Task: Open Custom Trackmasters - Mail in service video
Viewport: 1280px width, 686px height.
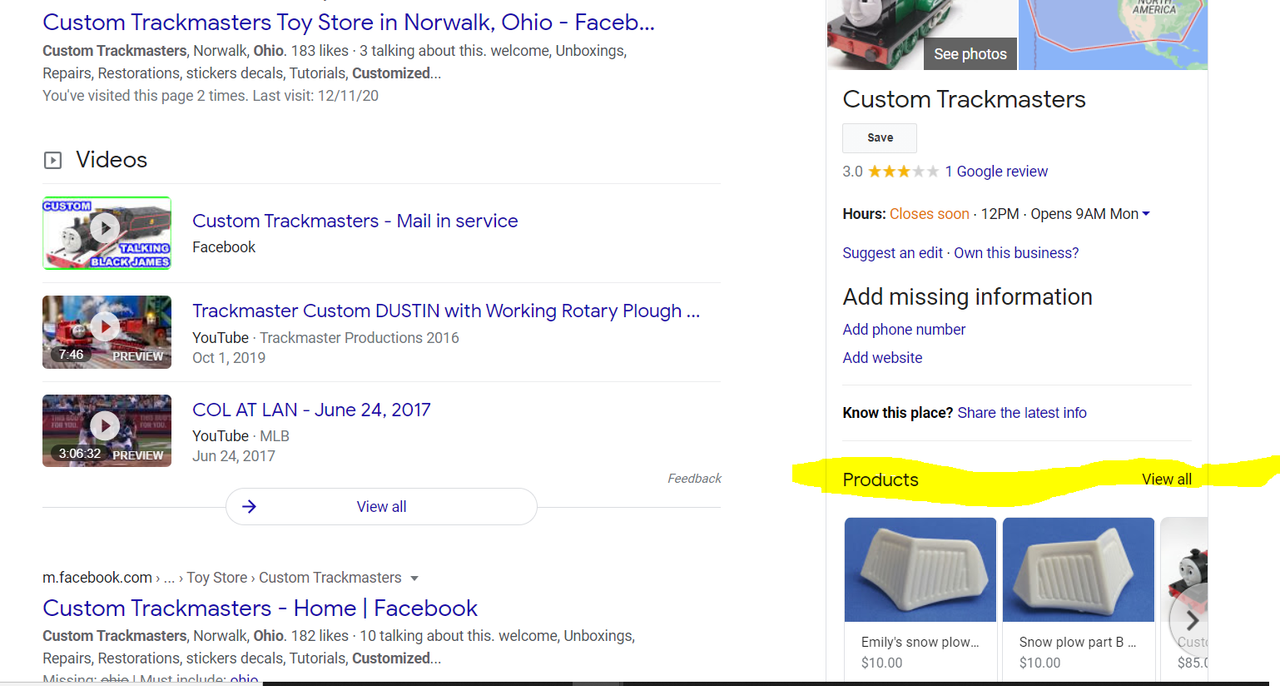Action: 355,221
